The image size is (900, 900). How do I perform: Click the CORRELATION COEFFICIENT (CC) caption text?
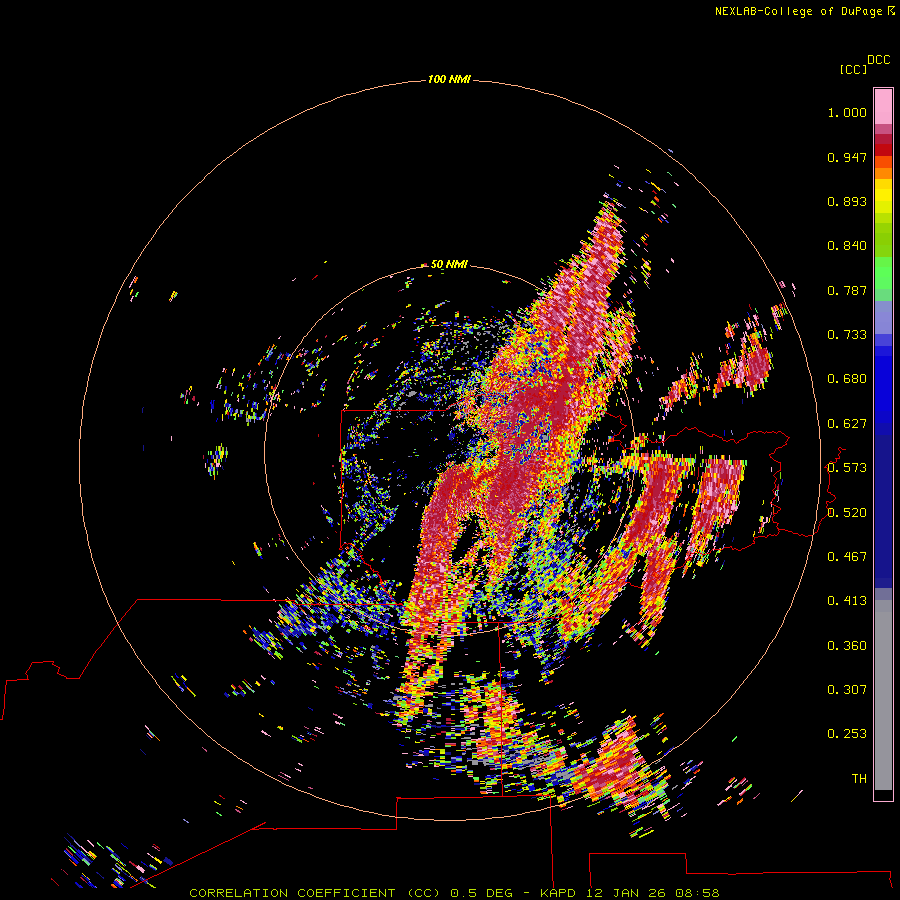(x=315, y=893)
